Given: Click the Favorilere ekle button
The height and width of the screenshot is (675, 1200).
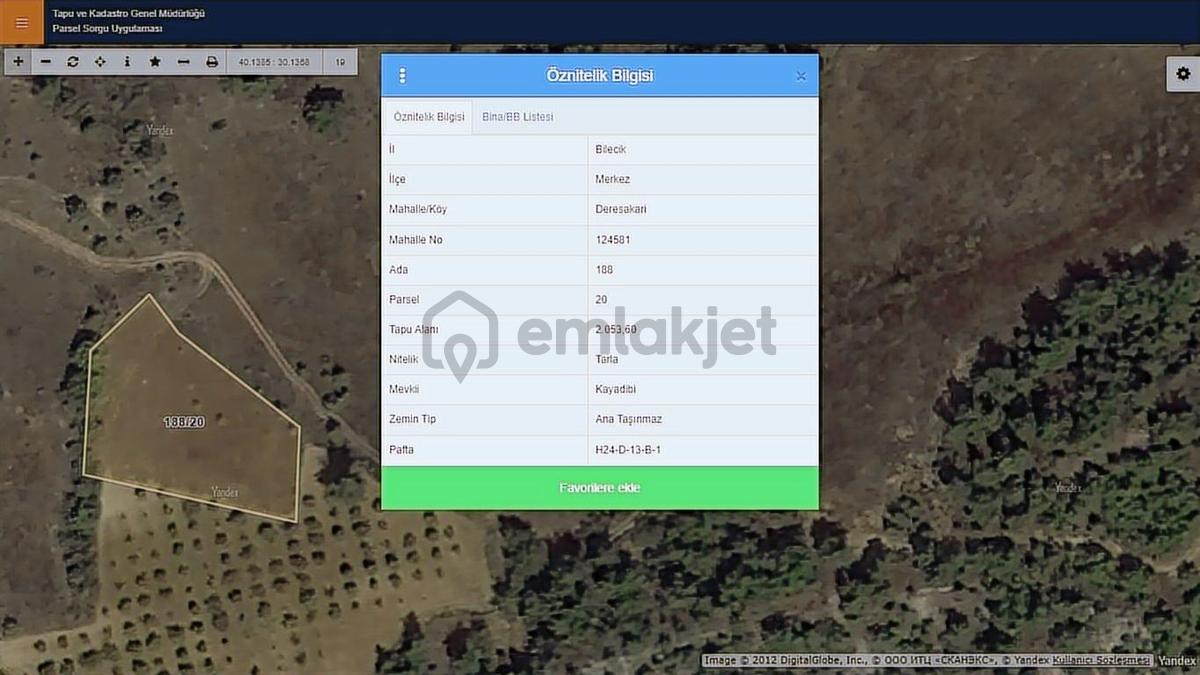Looking at the screenshot, I should click(x=600, y=488).
